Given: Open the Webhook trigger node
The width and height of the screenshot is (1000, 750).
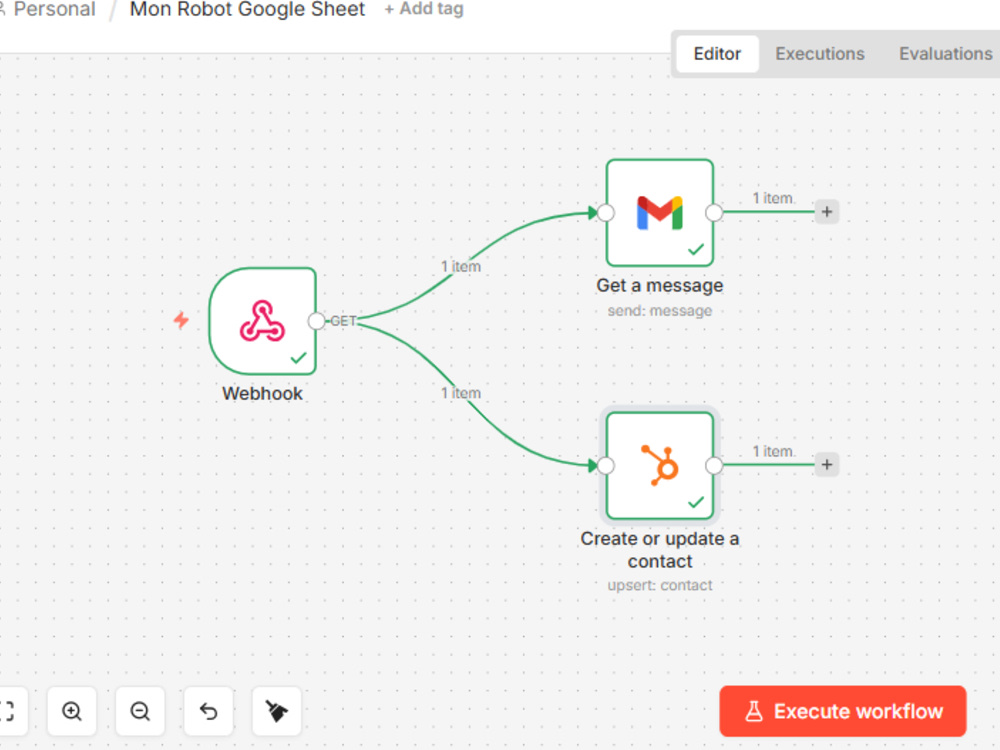Looking at the screenshot, I should [x=263, y=321].
